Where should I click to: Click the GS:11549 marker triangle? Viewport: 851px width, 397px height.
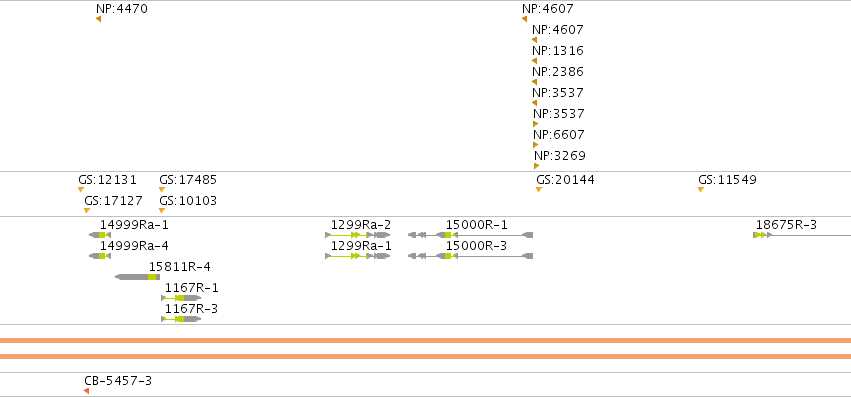tap(701, 190)
